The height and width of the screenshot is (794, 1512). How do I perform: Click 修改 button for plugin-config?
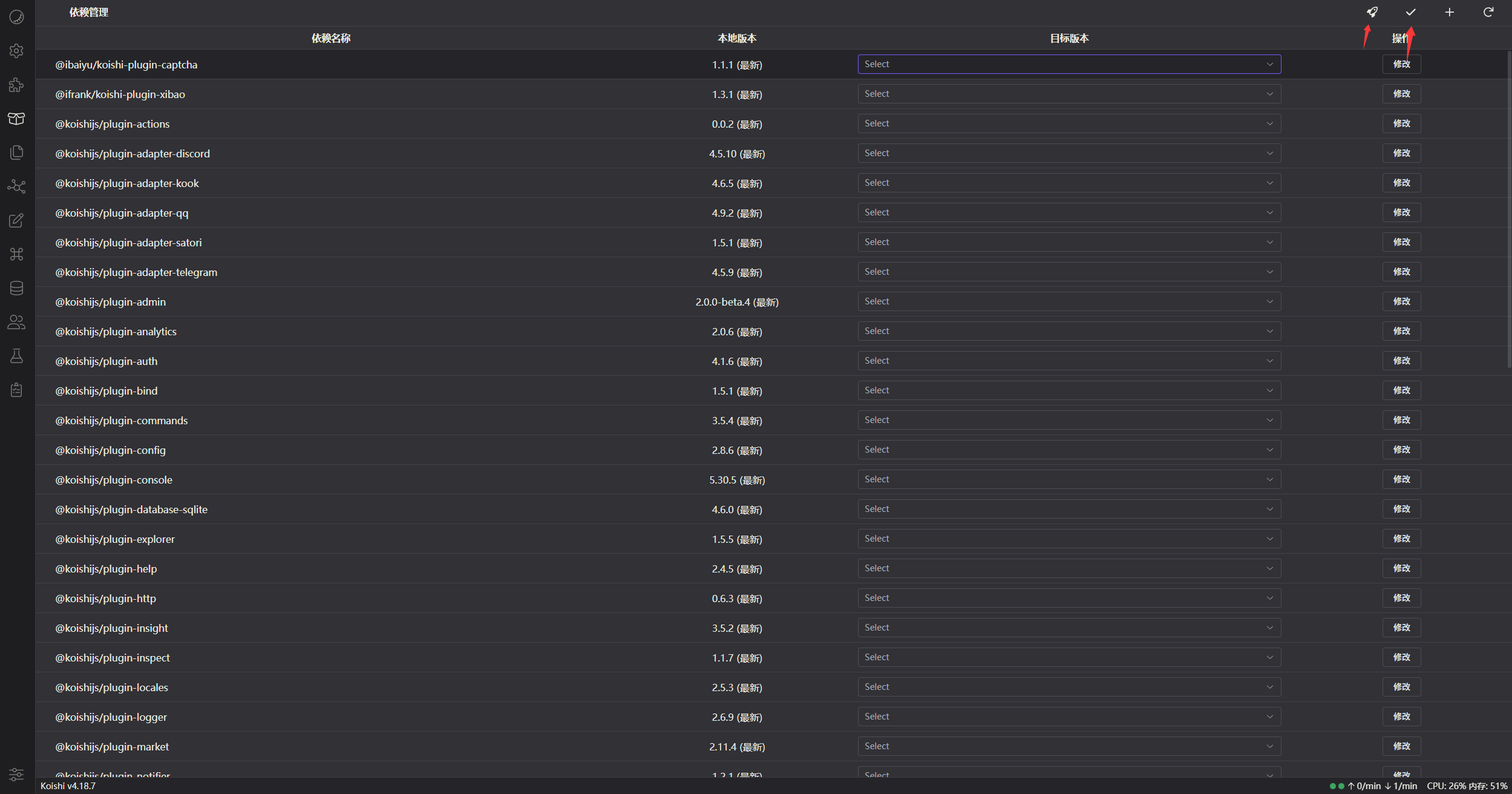[x=1401, y=450]
